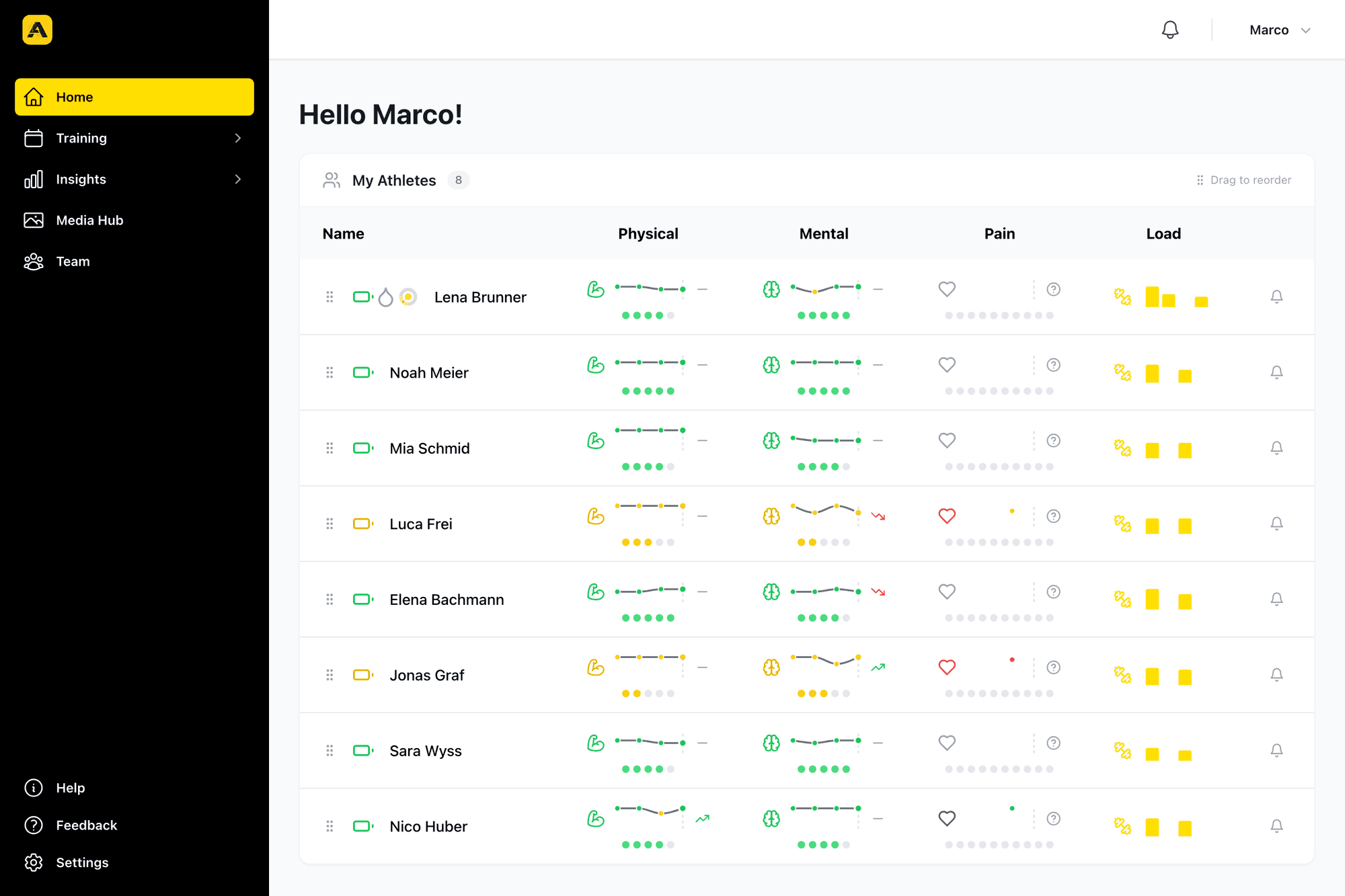
Task: Toggle the alert bell for Luca Frei
Action: tap(1276, 524)
